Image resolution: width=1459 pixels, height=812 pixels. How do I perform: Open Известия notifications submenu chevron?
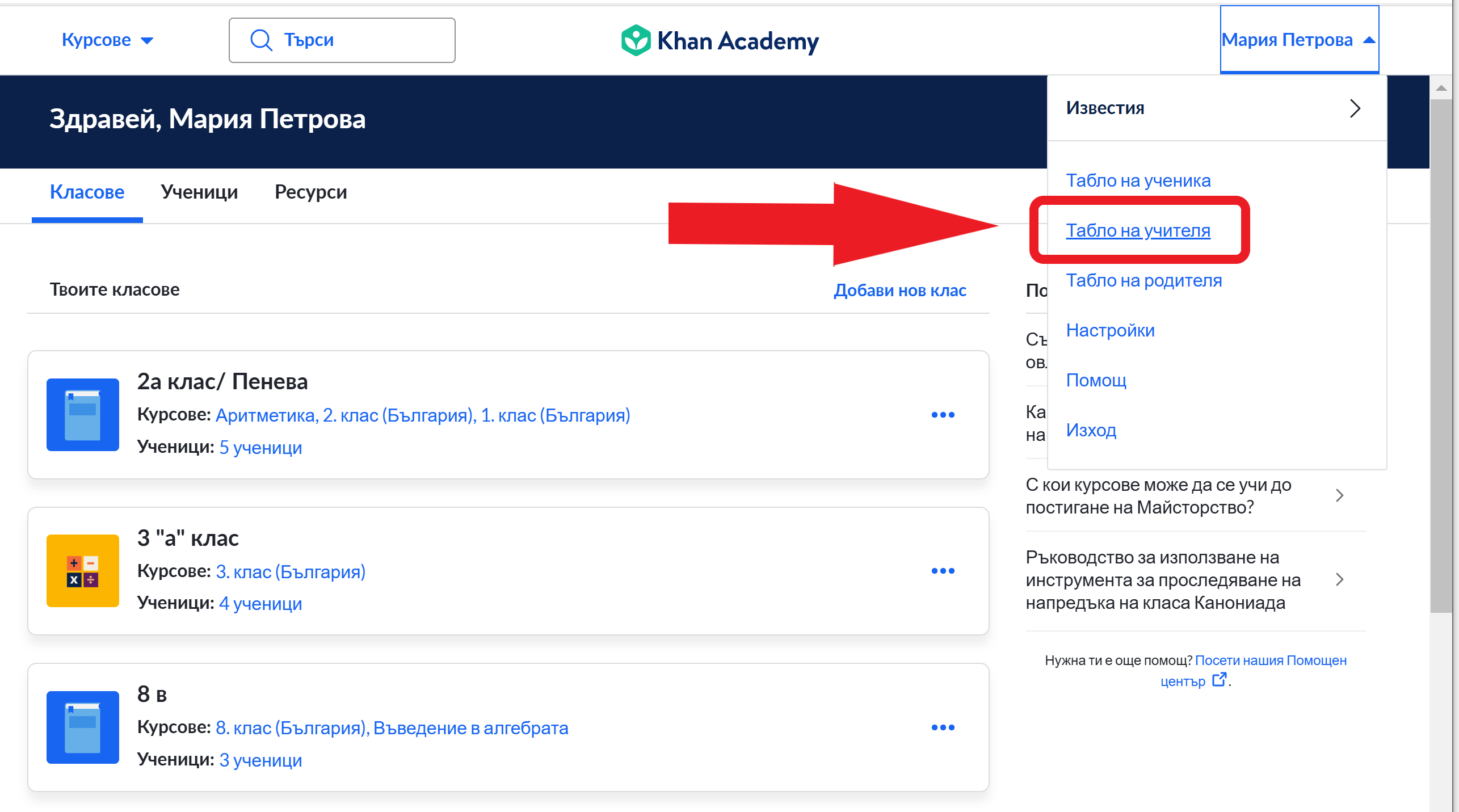pyautogui.click(x=1355, y=108)
